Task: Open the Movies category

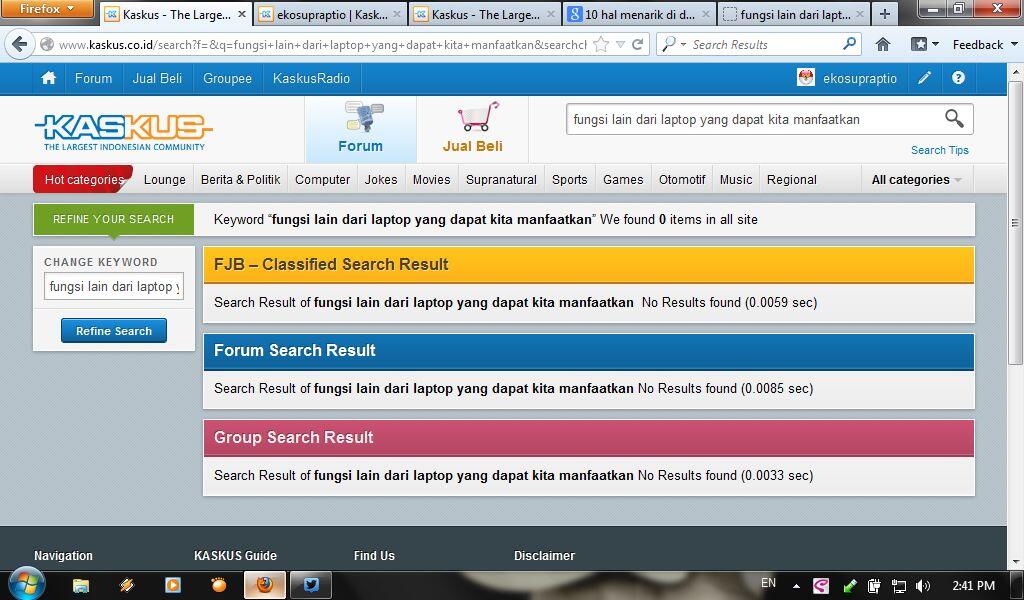Action: [431, 180]
